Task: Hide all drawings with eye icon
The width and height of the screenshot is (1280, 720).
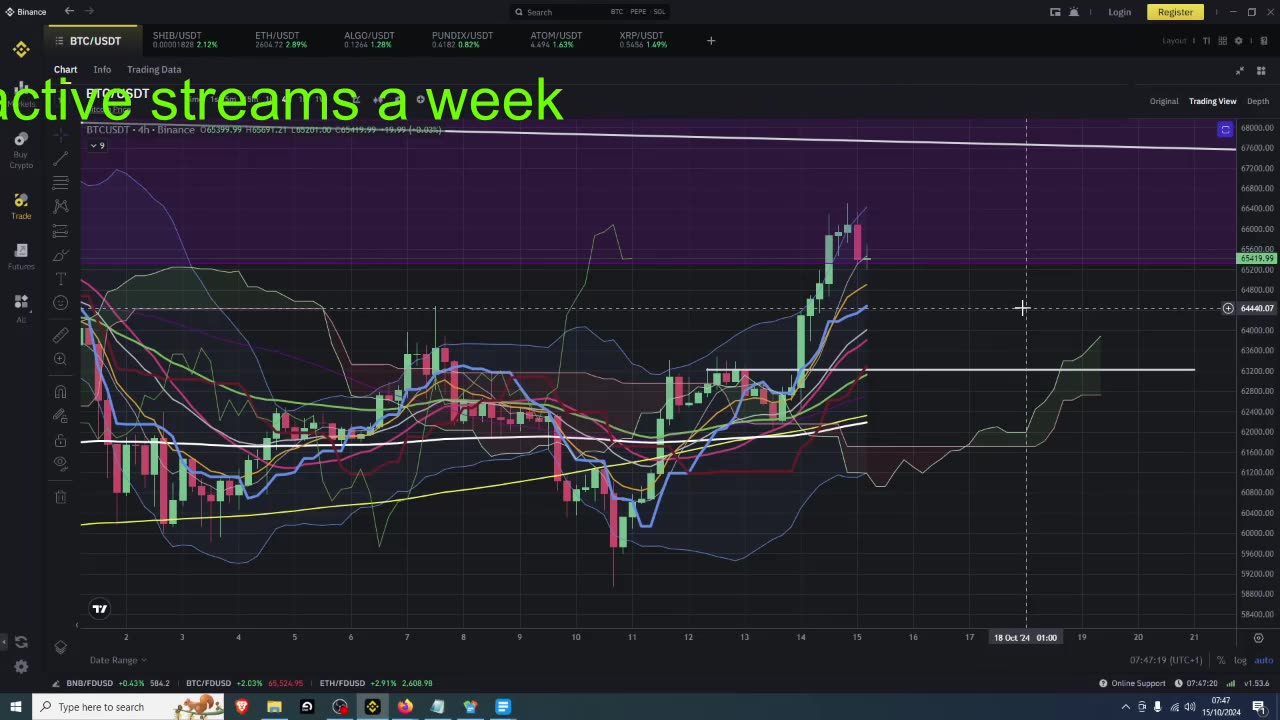Action: (60, 464)
